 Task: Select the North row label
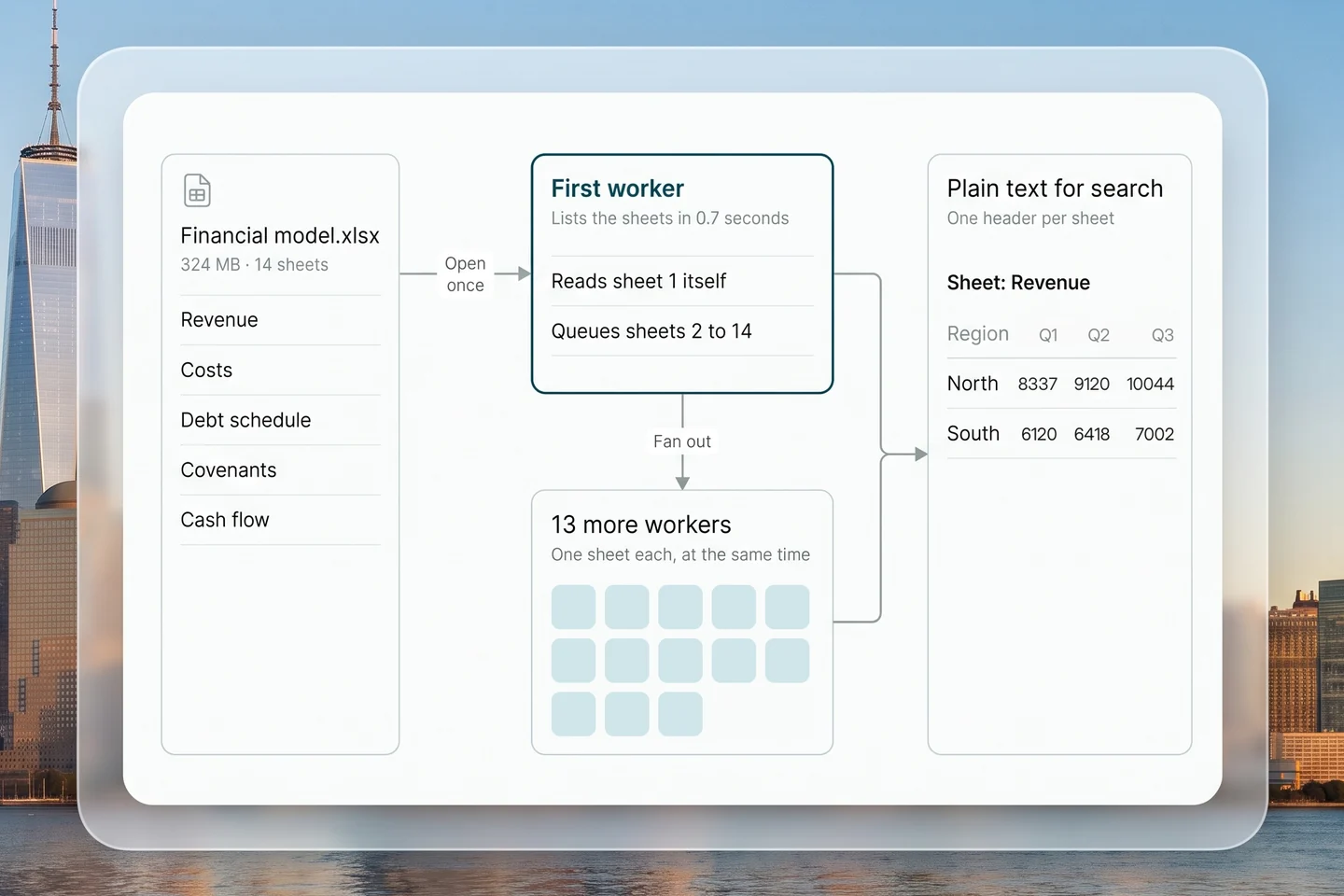(973, 384)
